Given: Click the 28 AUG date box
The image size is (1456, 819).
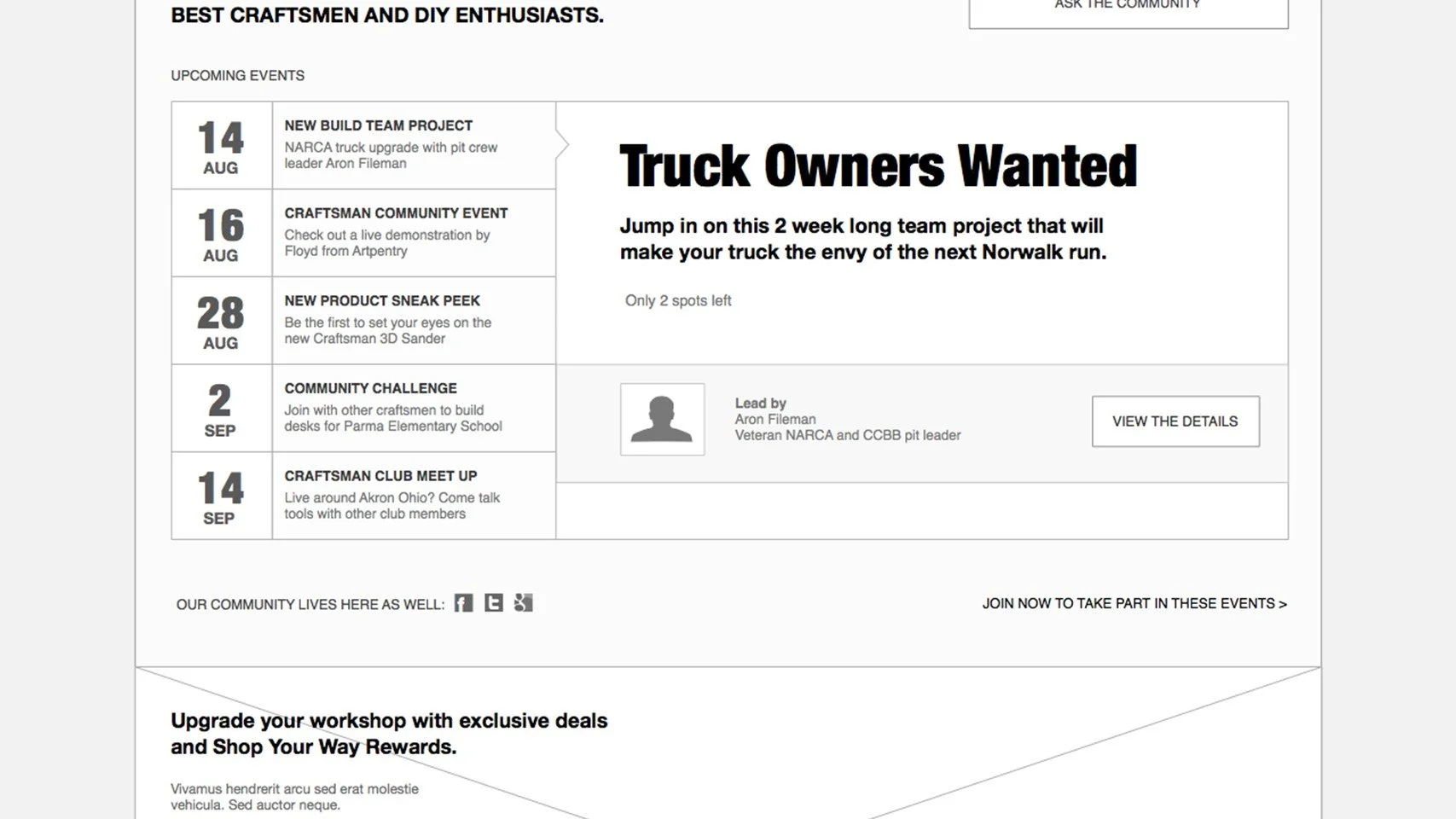Looking at the screenshot, I should [x=222, y=321].
